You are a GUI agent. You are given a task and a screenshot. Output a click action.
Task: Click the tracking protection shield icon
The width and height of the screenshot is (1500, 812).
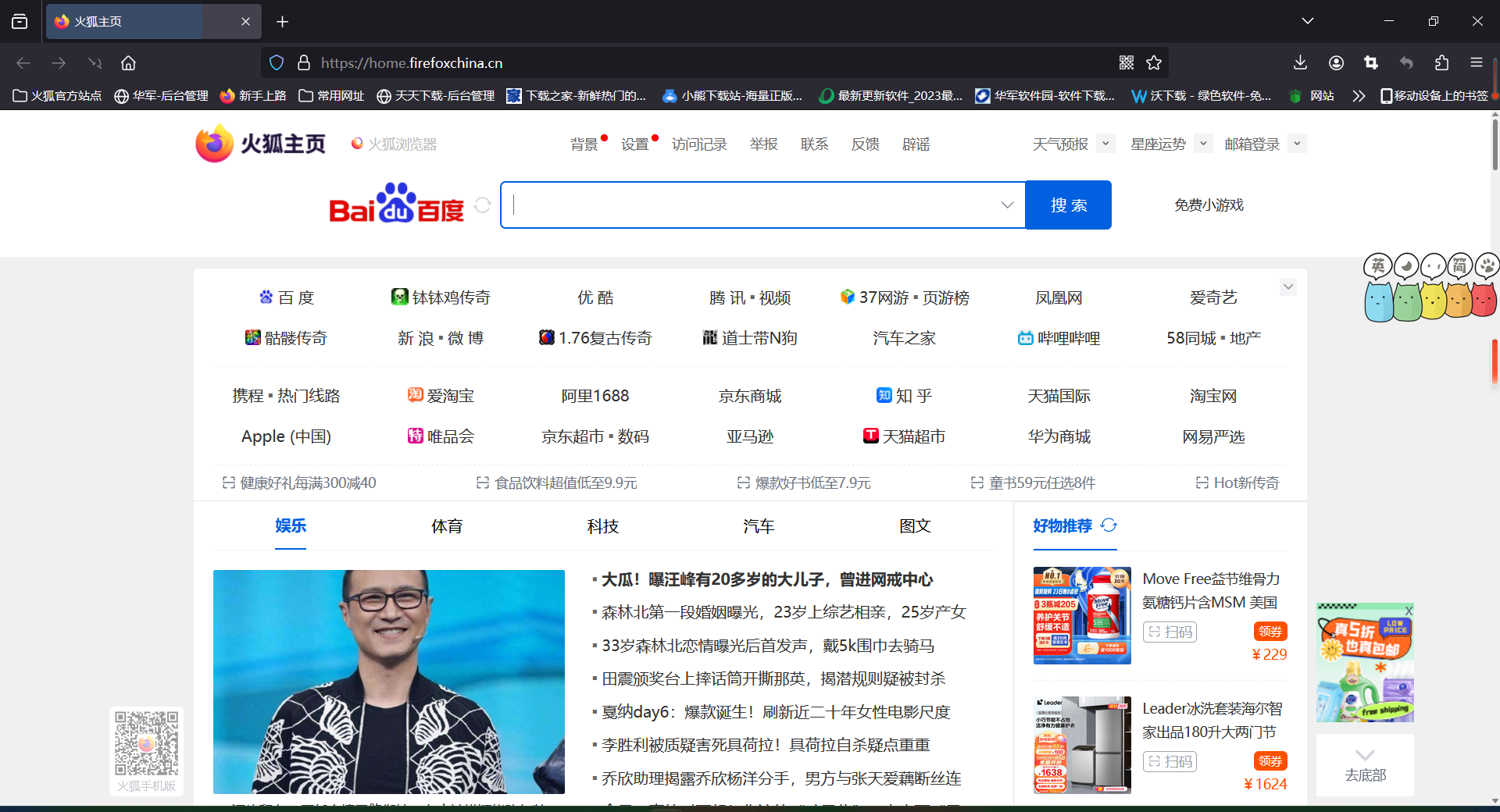(277, 62)
